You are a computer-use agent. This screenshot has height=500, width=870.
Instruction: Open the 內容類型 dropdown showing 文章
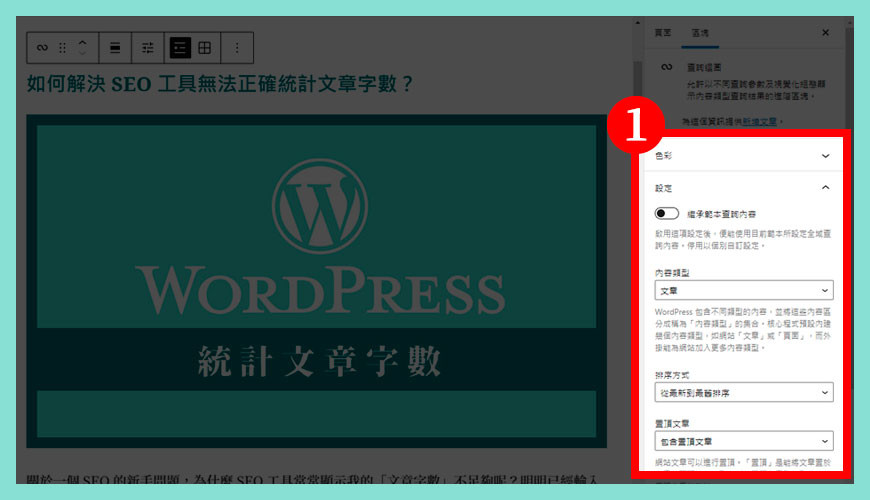(x=744, y=291)
